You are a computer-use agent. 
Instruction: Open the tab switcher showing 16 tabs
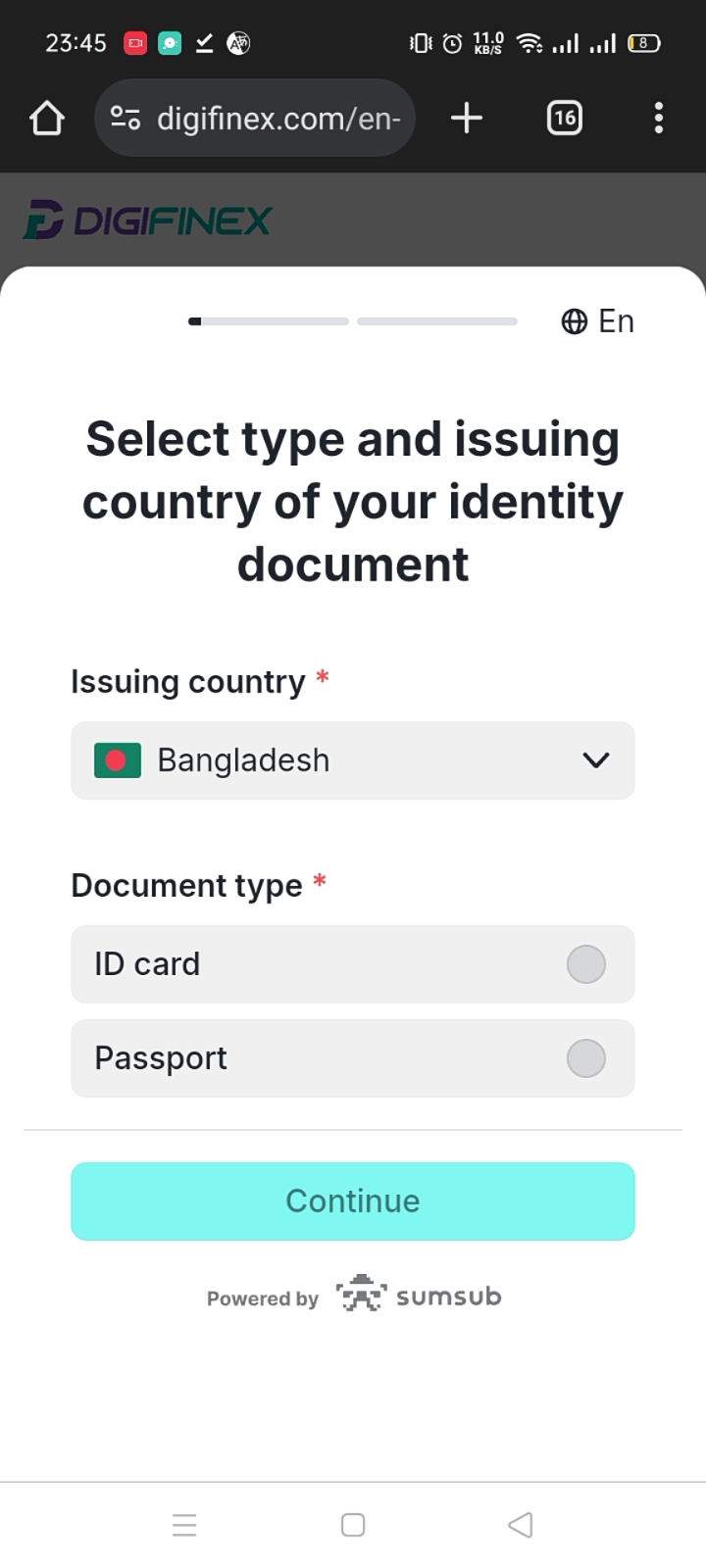click(x=564, y=119)
